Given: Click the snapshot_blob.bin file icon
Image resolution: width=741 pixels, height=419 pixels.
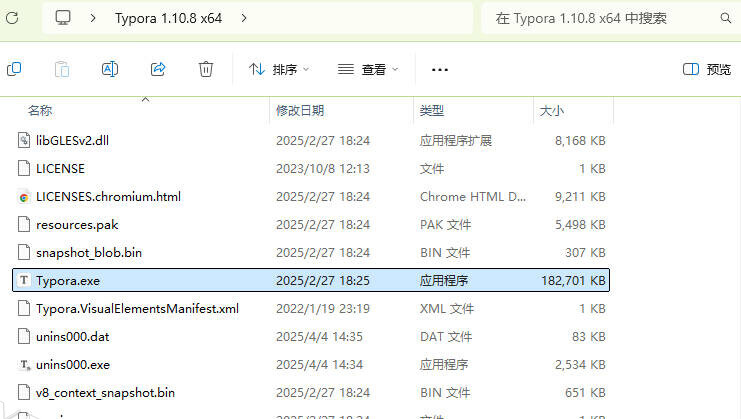Looking at the screenshot, I should click(24, 252).
